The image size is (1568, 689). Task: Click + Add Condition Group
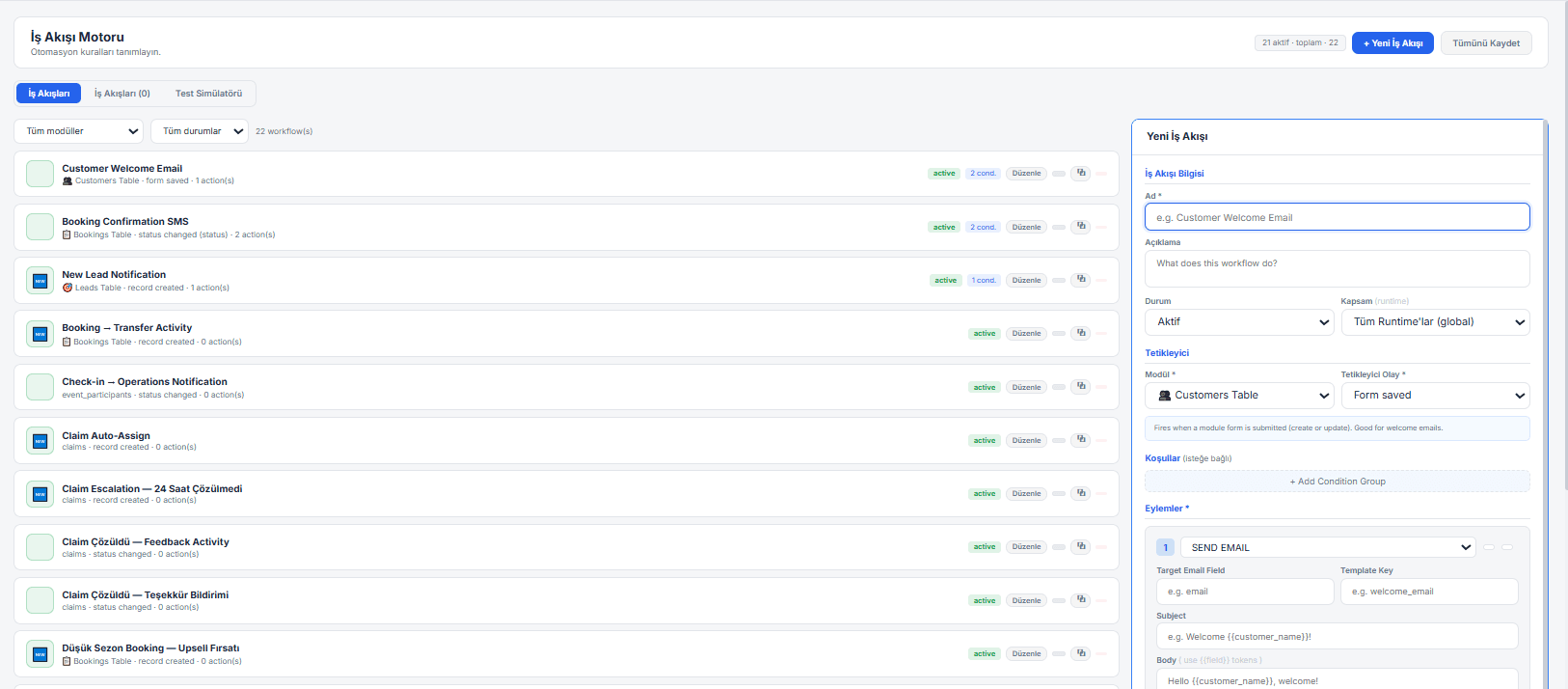point(1338,482)
